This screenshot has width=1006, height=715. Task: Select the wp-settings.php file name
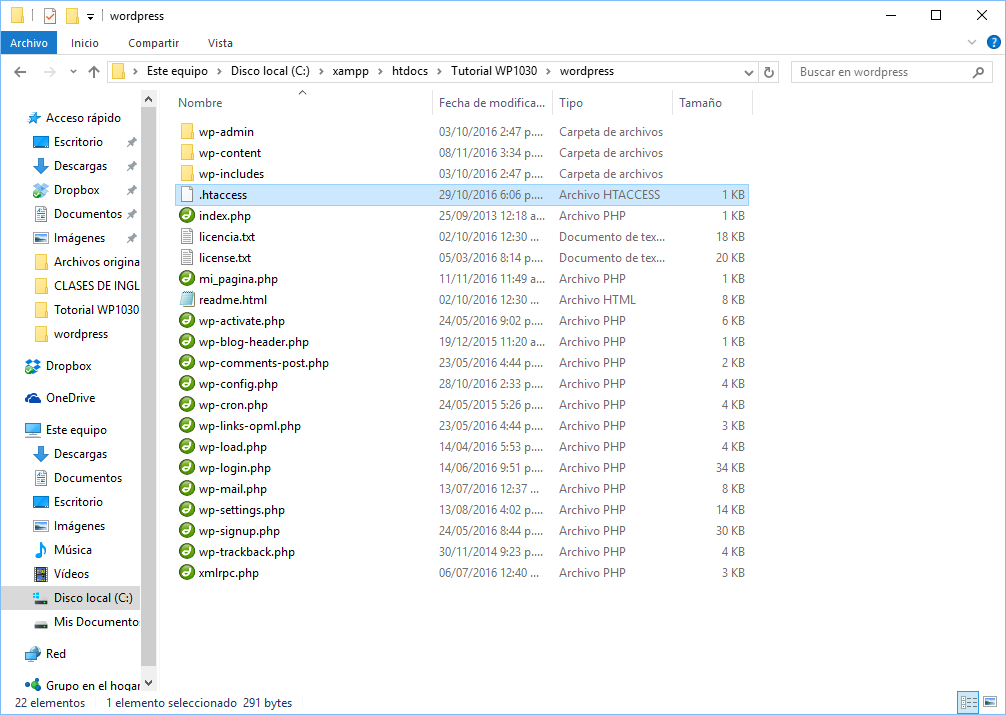242,510
